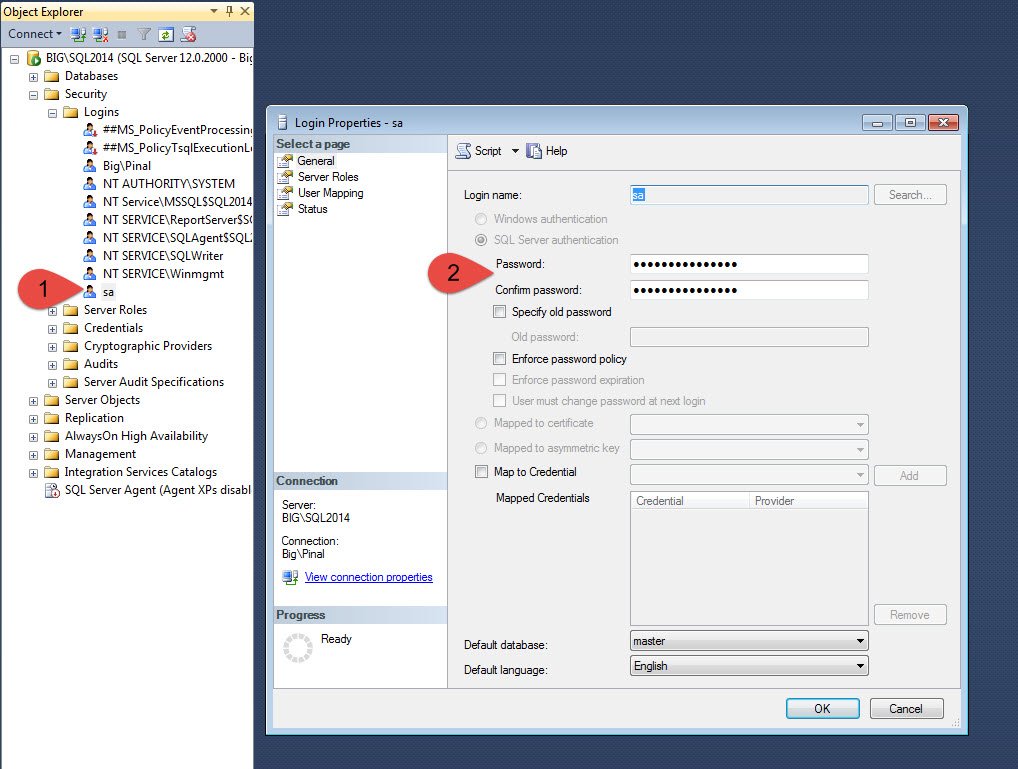Collapse the Security node

pyautogui.click(x=33, y=95)
